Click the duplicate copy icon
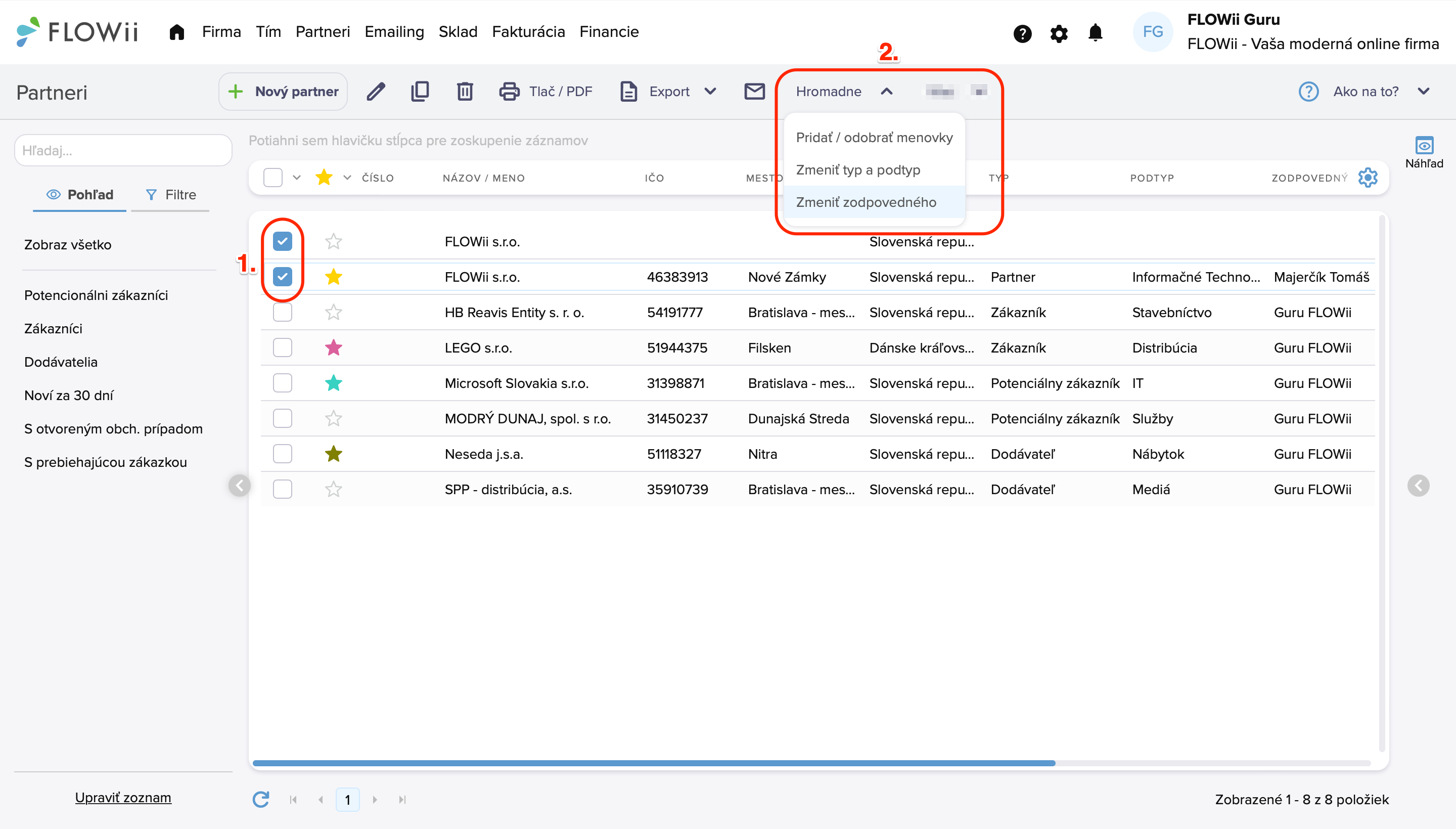 [420, 91]
